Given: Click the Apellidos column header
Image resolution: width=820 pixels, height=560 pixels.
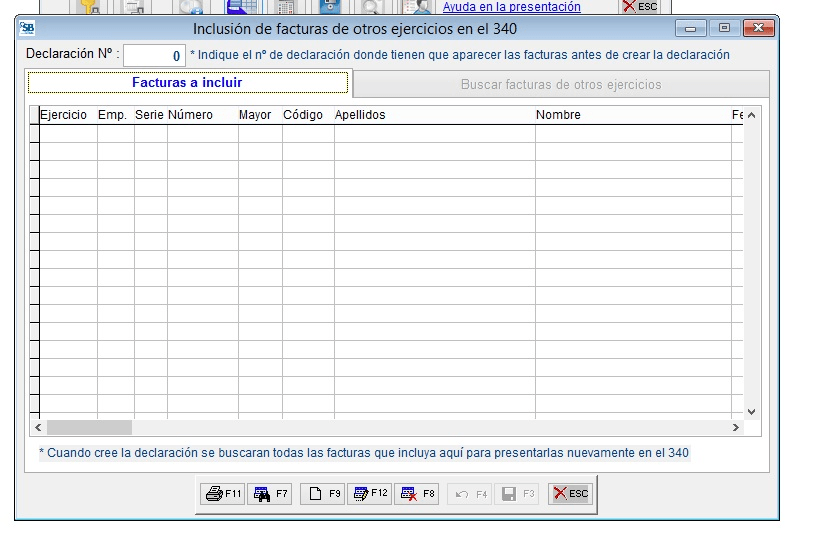Looking at the screenshot, I should point(435,115).
